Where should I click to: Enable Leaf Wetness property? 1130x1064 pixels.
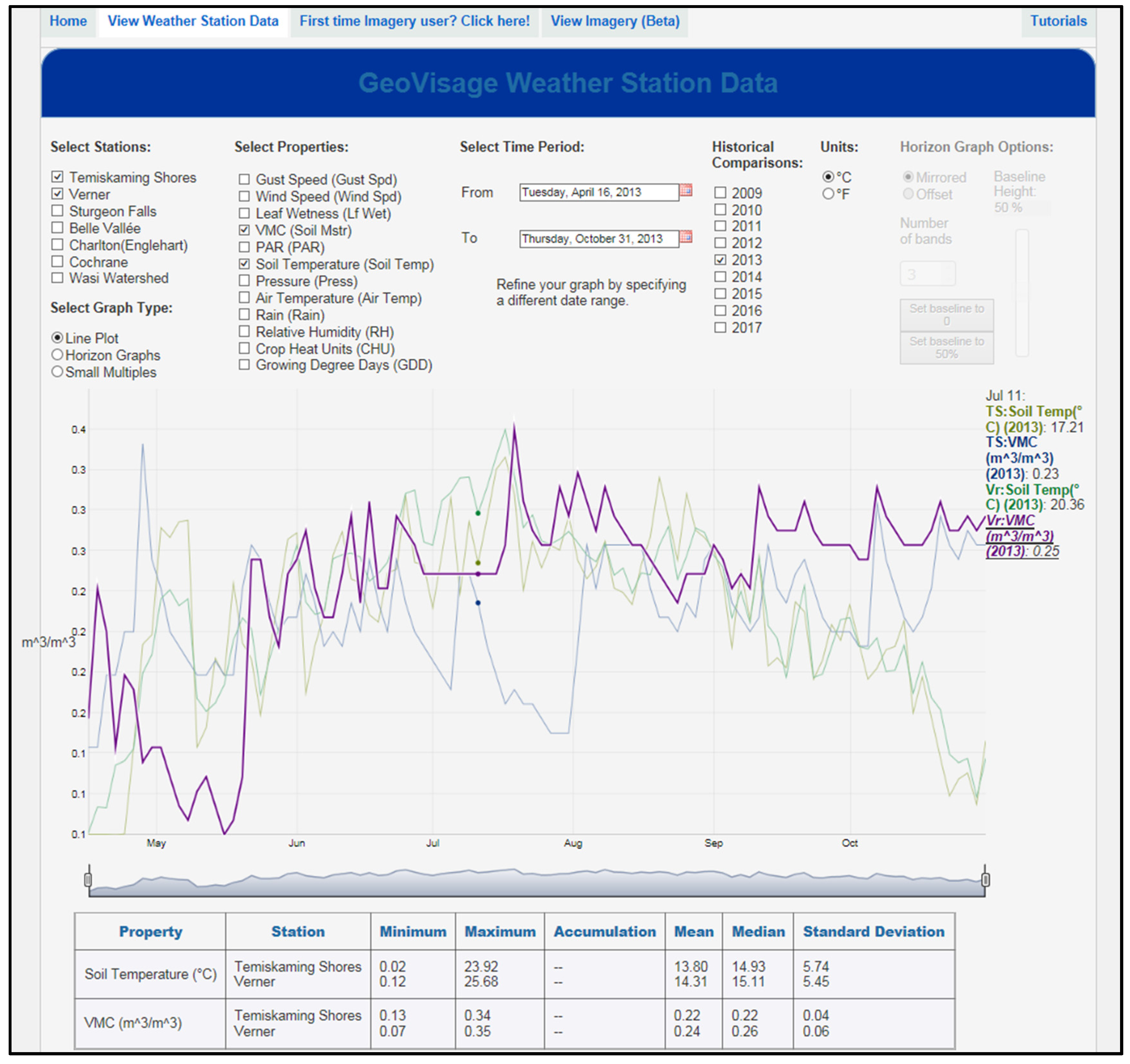pos(245,214)
